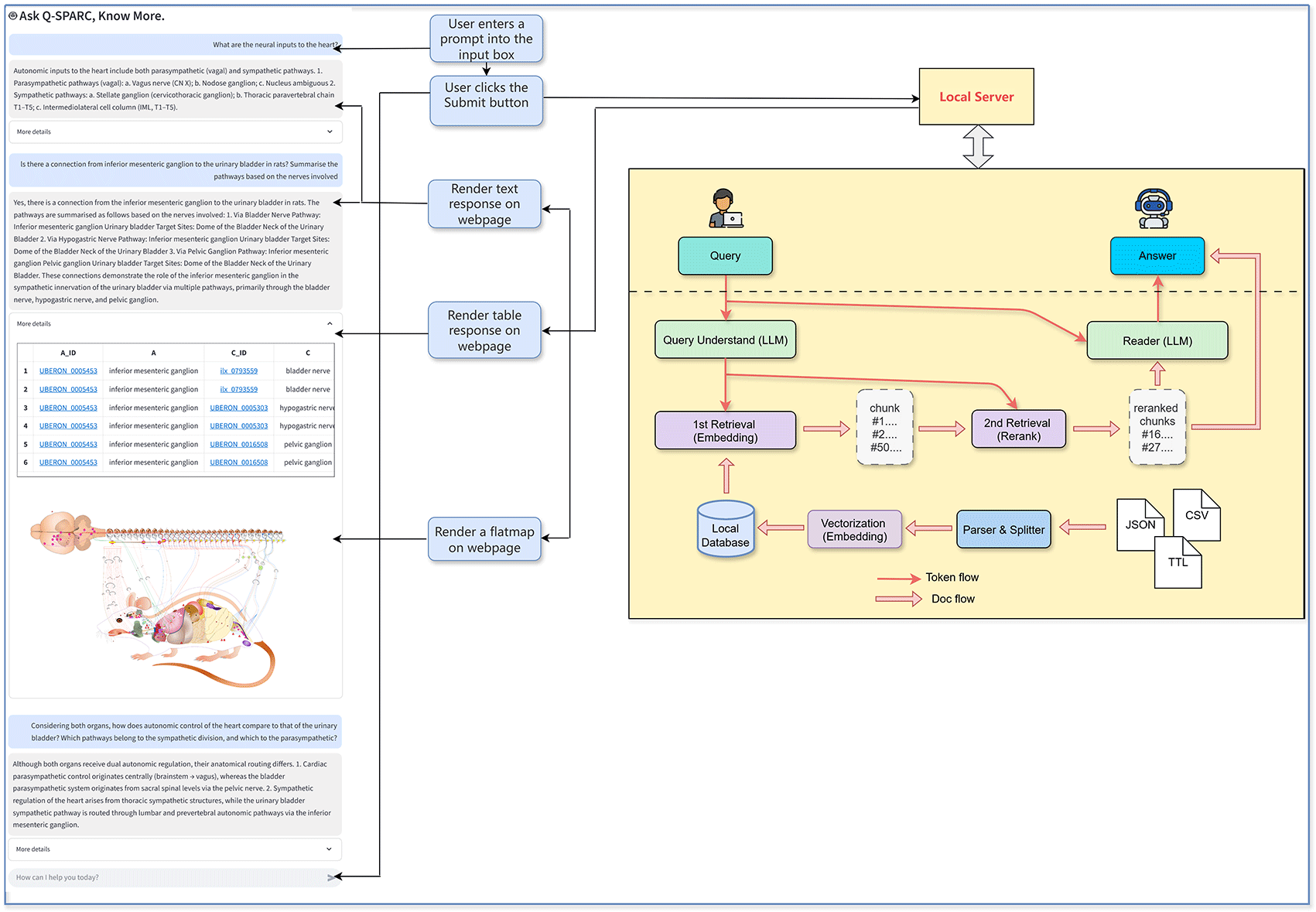
Task: Click 'inferior mesenteric ganglion' cell in row 4
Action: 153,426
